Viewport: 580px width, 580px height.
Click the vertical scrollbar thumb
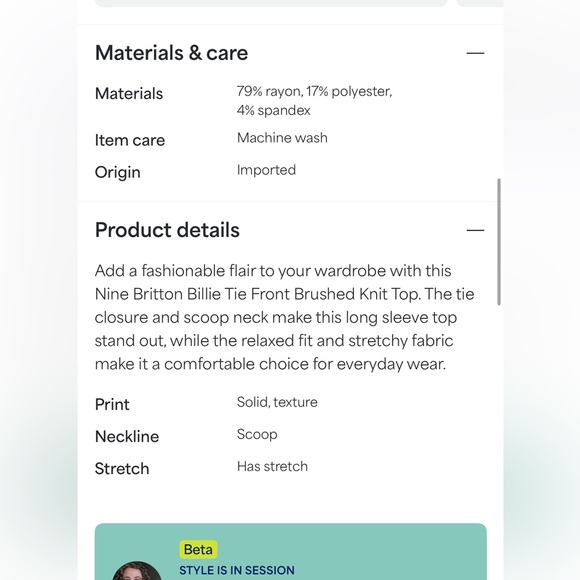point(499,242)
